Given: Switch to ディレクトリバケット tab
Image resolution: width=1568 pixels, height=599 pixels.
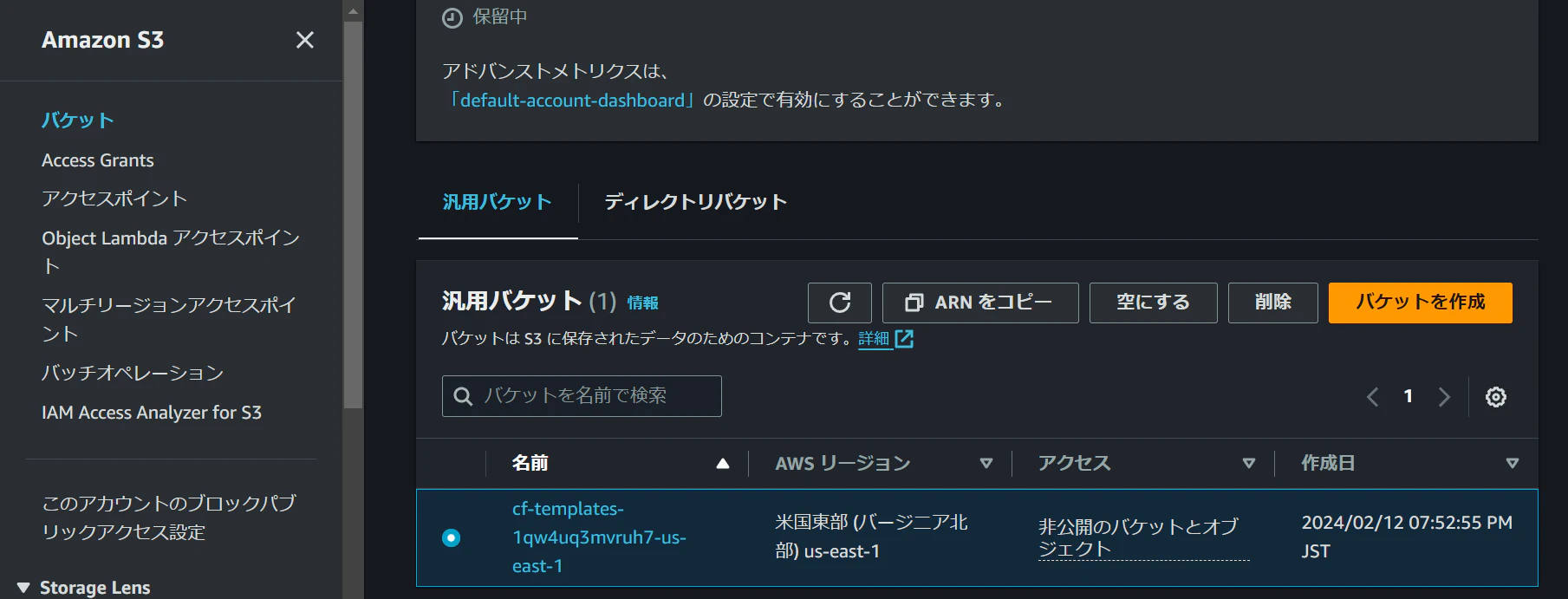Looking at the screenshot, I should point(695,202).
